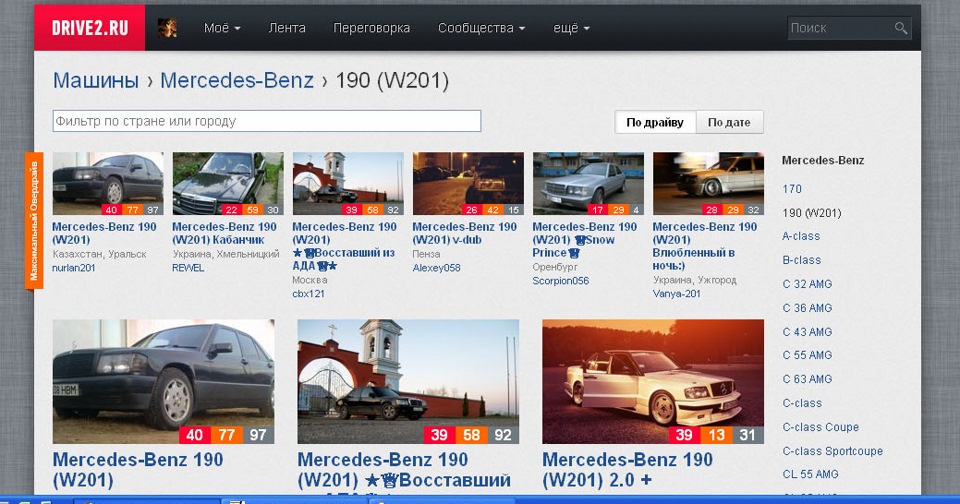Select C-class Coupe in sidebar
The width and height of the screenshot is (960, 504).
coord(820,427)
